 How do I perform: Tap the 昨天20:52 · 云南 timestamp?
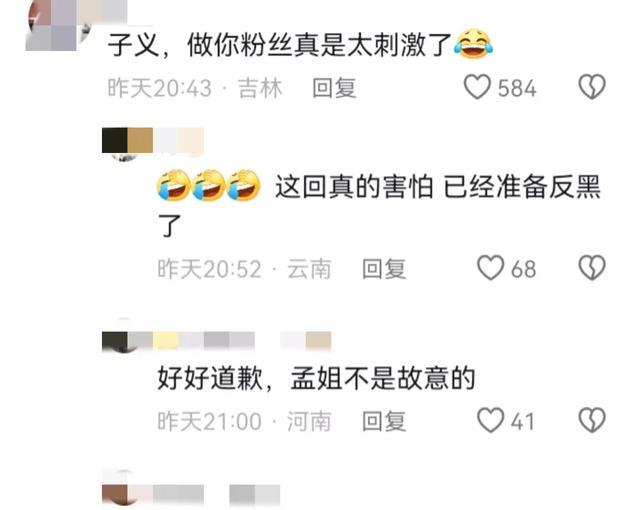244,269
